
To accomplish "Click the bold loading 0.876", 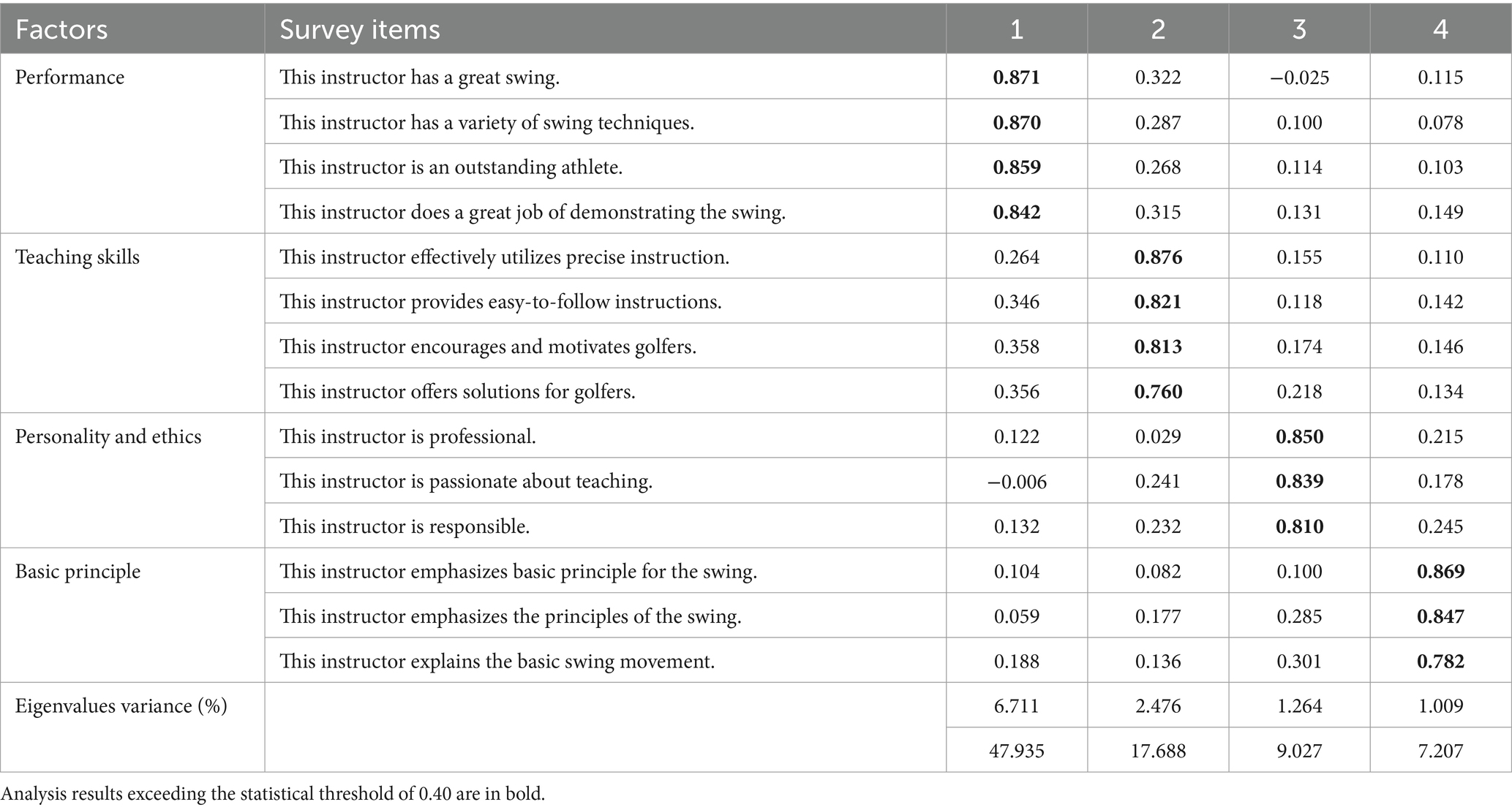I will click(x=1158, y=257).
